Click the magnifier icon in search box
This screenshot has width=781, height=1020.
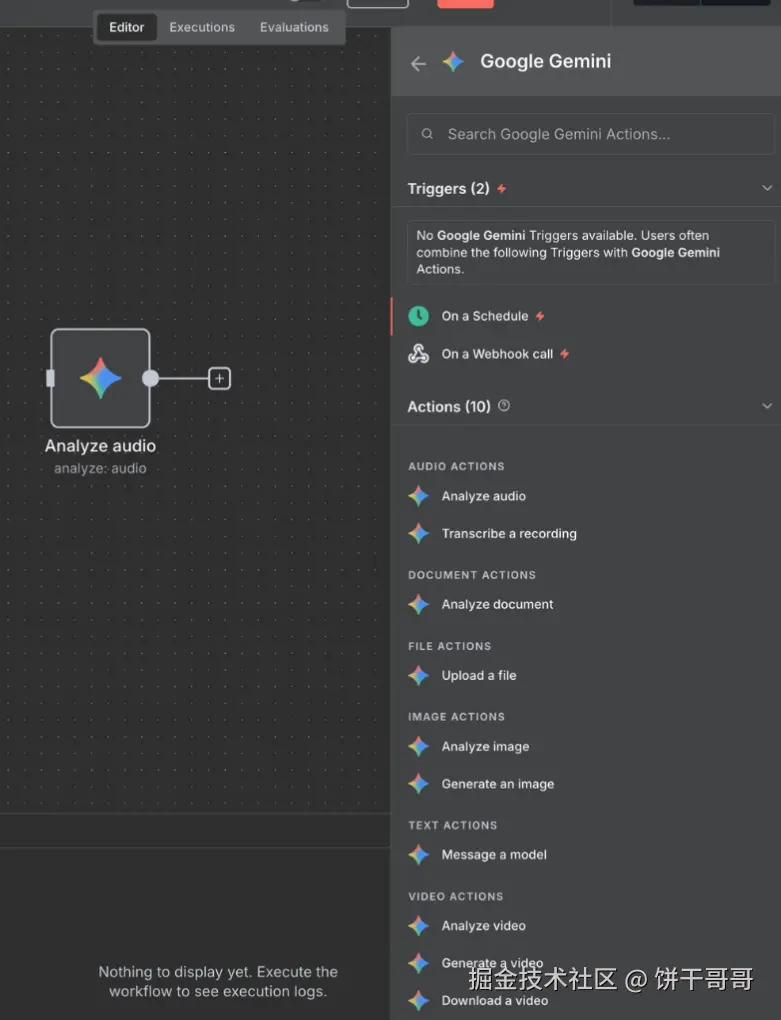coord(427,134)
